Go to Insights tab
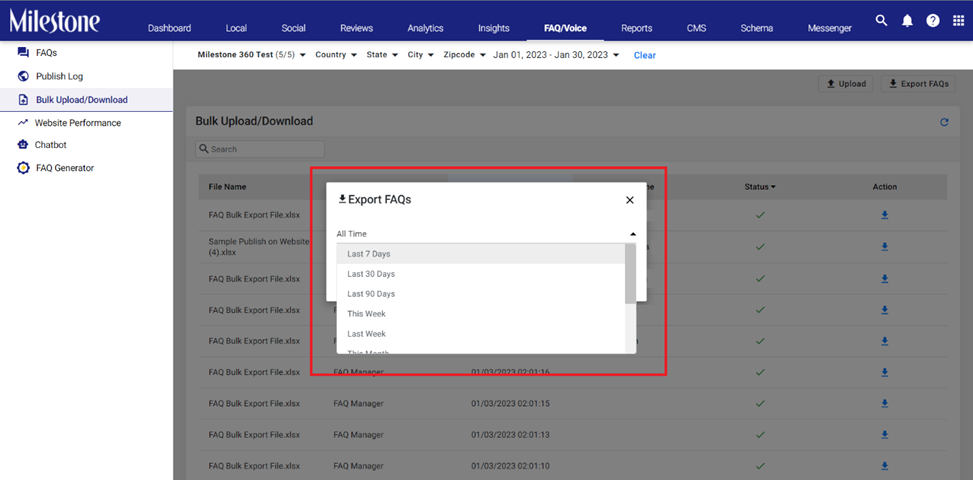The height and width of the screenshot is (480, 973). (x=494, y=28)
